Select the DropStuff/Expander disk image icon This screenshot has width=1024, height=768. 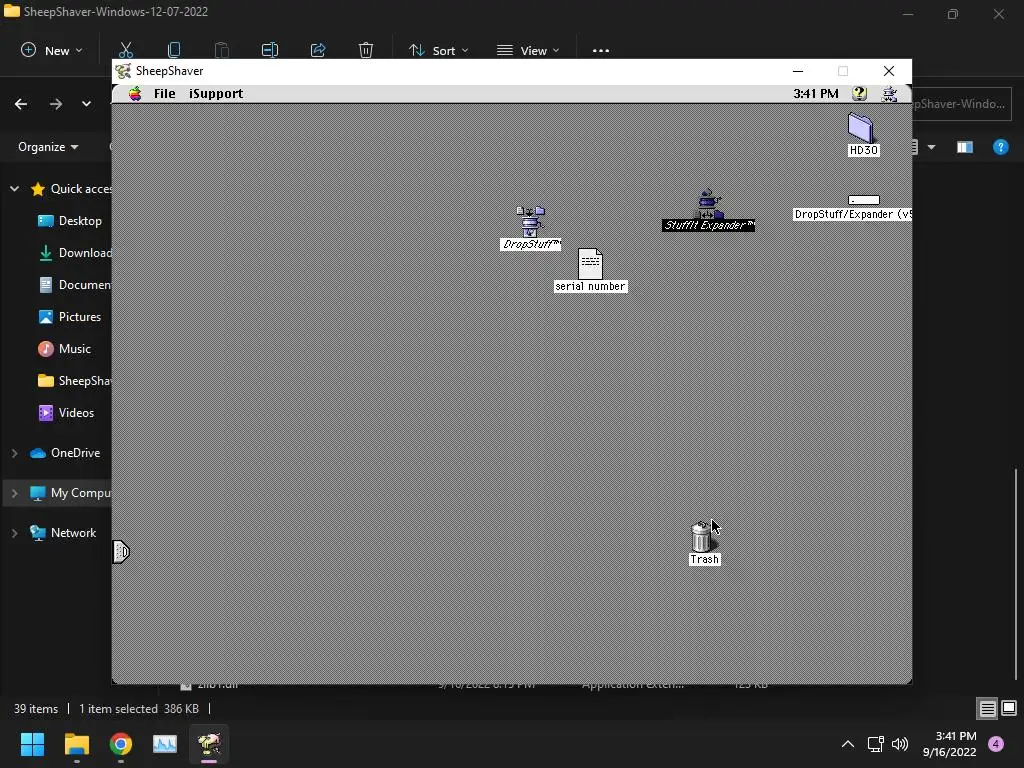click(x=863, y=200)
